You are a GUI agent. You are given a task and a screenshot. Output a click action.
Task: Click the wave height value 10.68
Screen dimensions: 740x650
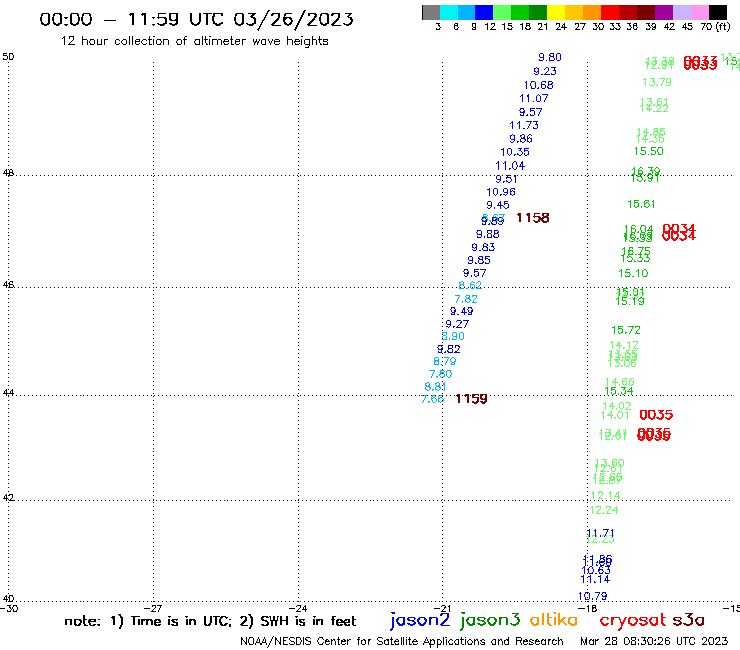click(x=538, y=85)
